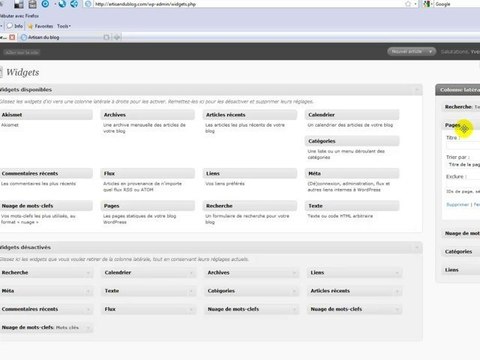480x360 pixels.
Task: Select the Flux available widget
Action: click(x=148, y=173)
